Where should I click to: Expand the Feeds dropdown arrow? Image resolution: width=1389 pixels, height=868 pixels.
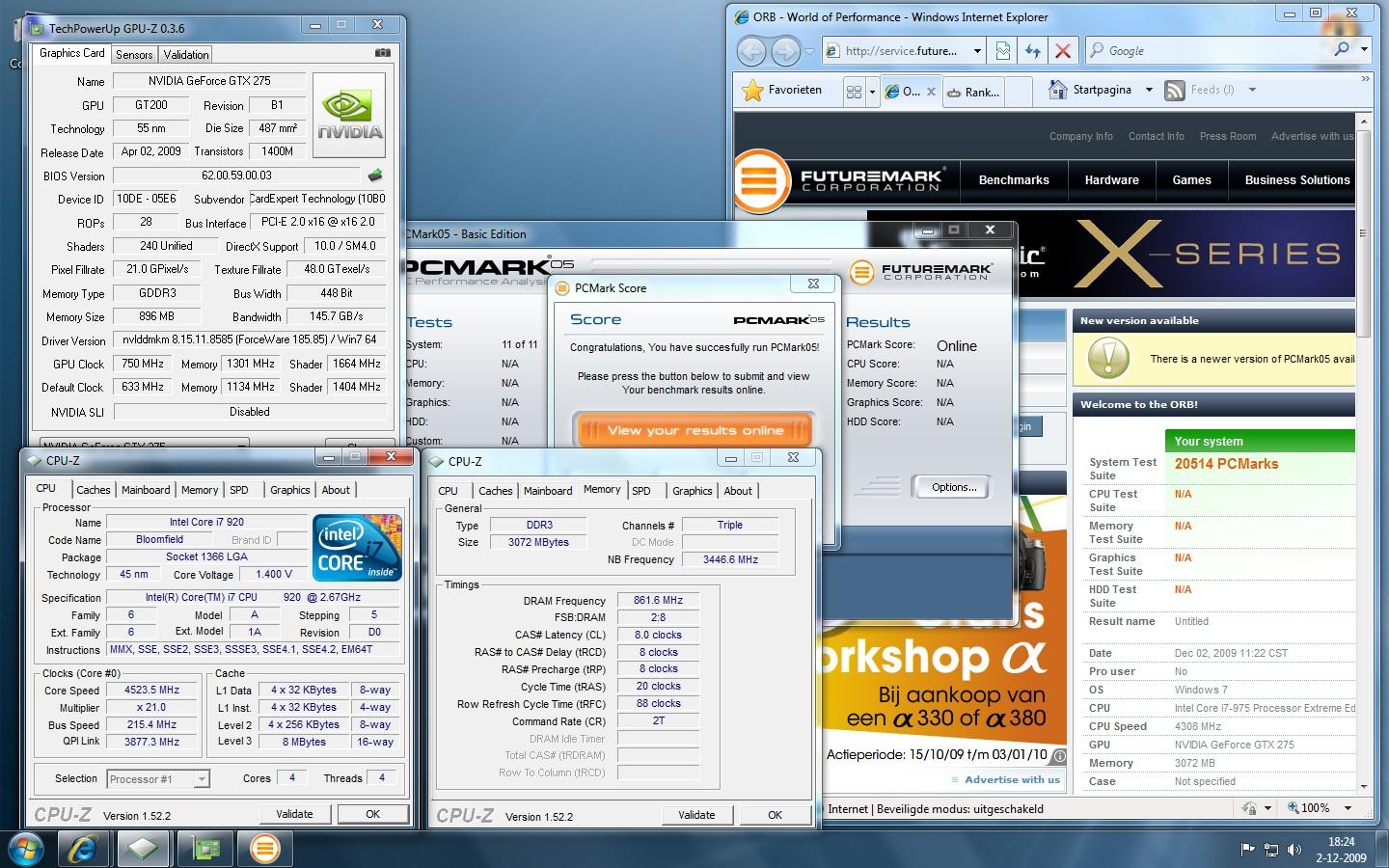1252,90
